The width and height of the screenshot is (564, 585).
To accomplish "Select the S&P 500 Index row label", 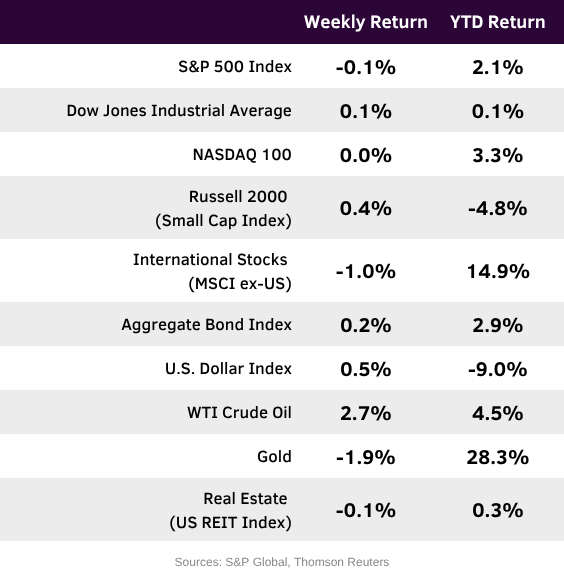I will tap(235, 67).
